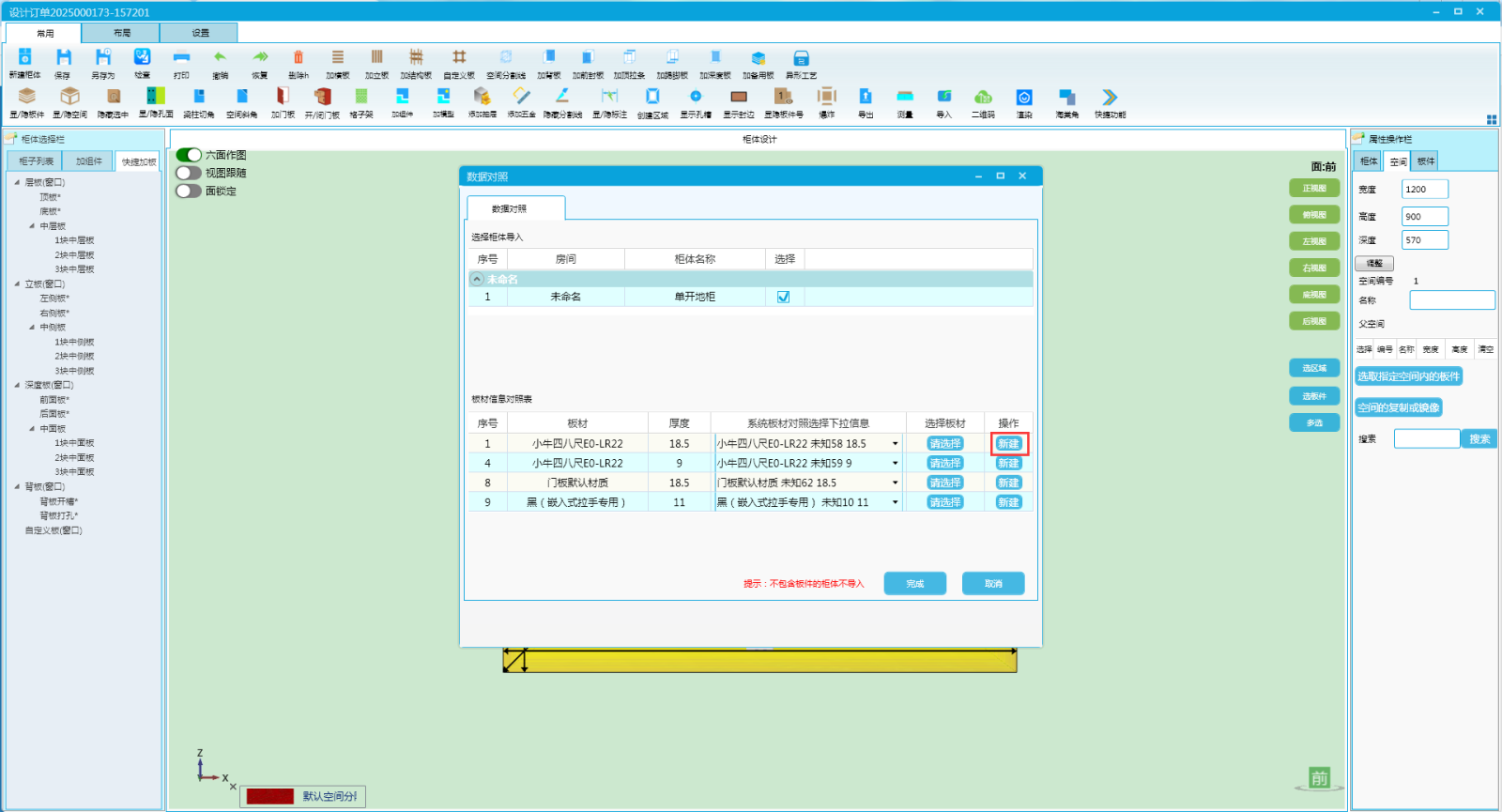This screenshot has height=812, width=1502.
Task: Click the 加背板 icon
Action: (549, 58)
